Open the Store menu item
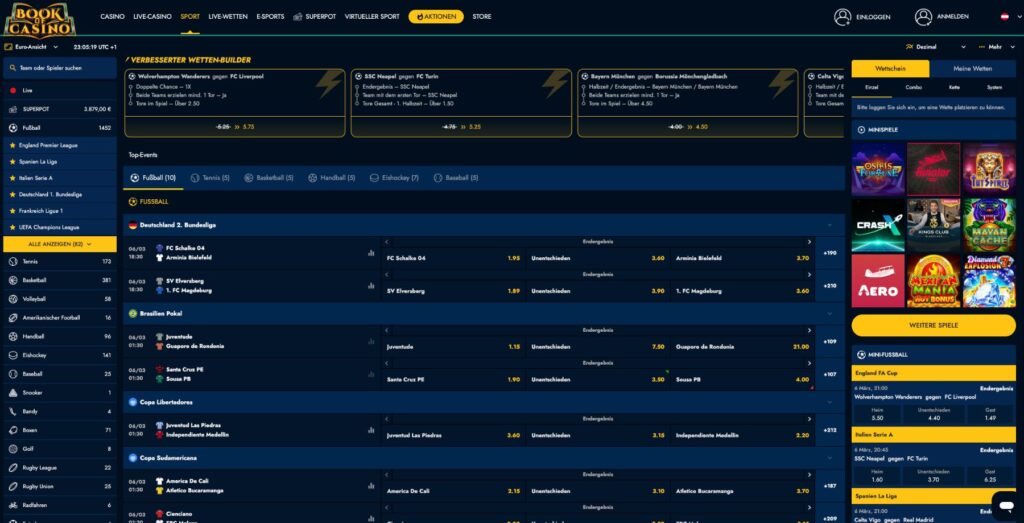 coord(482,17)
